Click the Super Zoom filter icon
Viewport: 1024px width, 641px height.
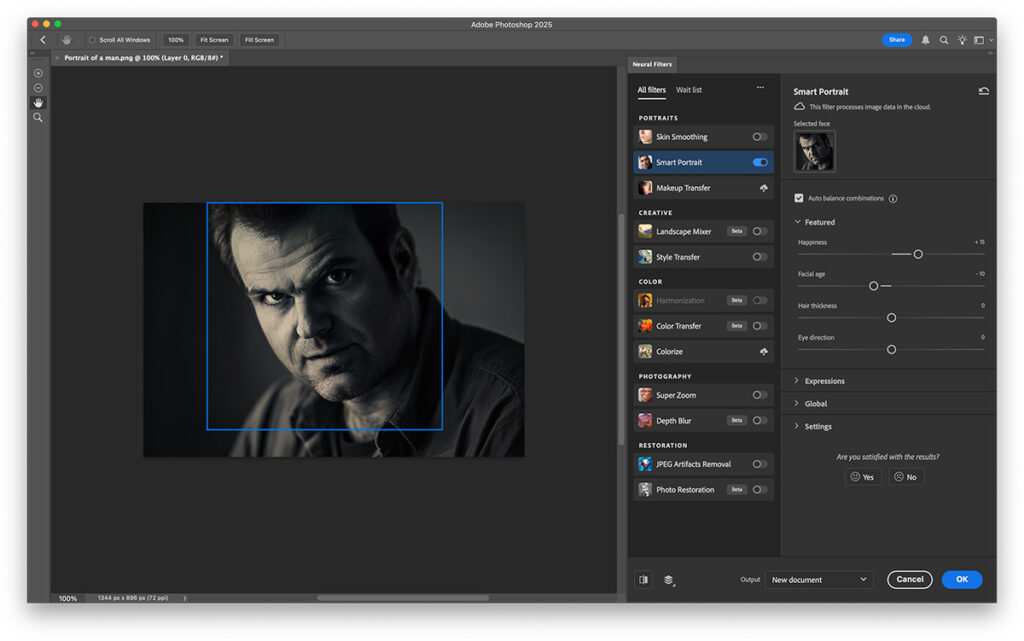[645, 395]
